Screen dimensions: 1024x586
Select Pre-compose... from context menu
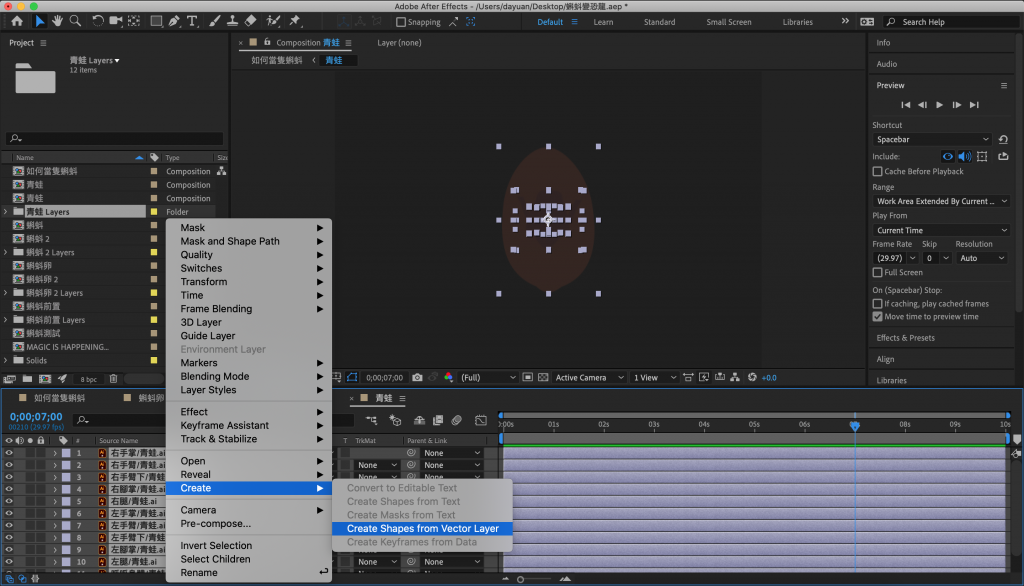pyautogui.click(x=215, y=524)
